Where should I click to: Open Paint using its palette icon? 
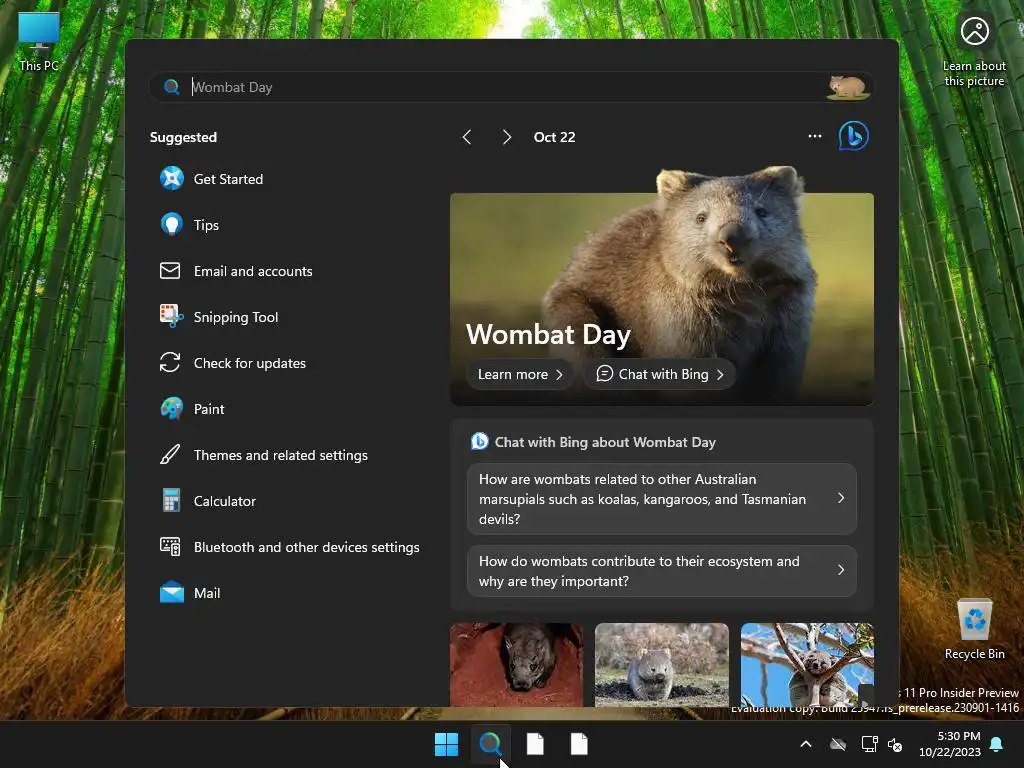tap(172, 409)
